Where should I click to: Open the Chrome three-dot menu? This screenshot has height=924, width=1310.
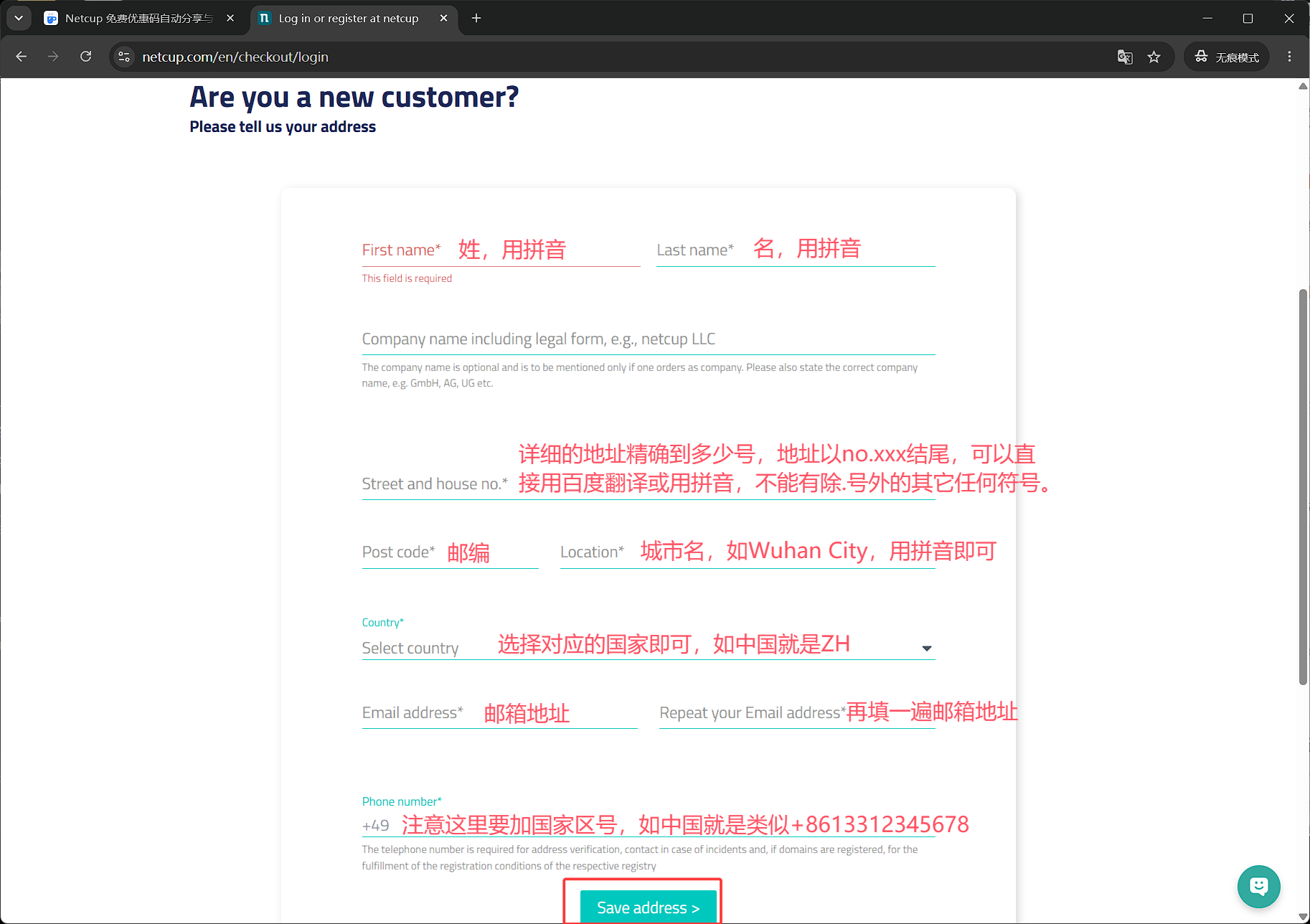[x=1289, y=57]
